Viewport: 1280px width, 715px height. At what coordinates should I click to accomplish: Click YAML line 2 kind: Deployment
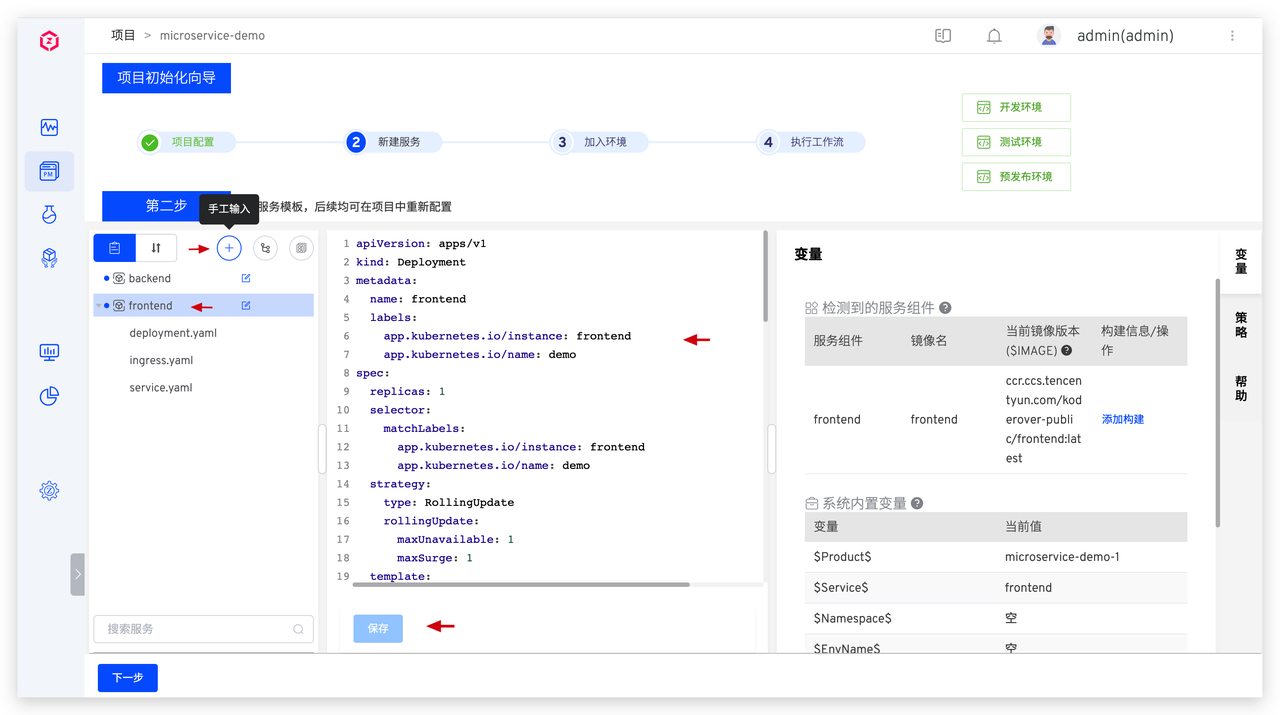point(411,262)
